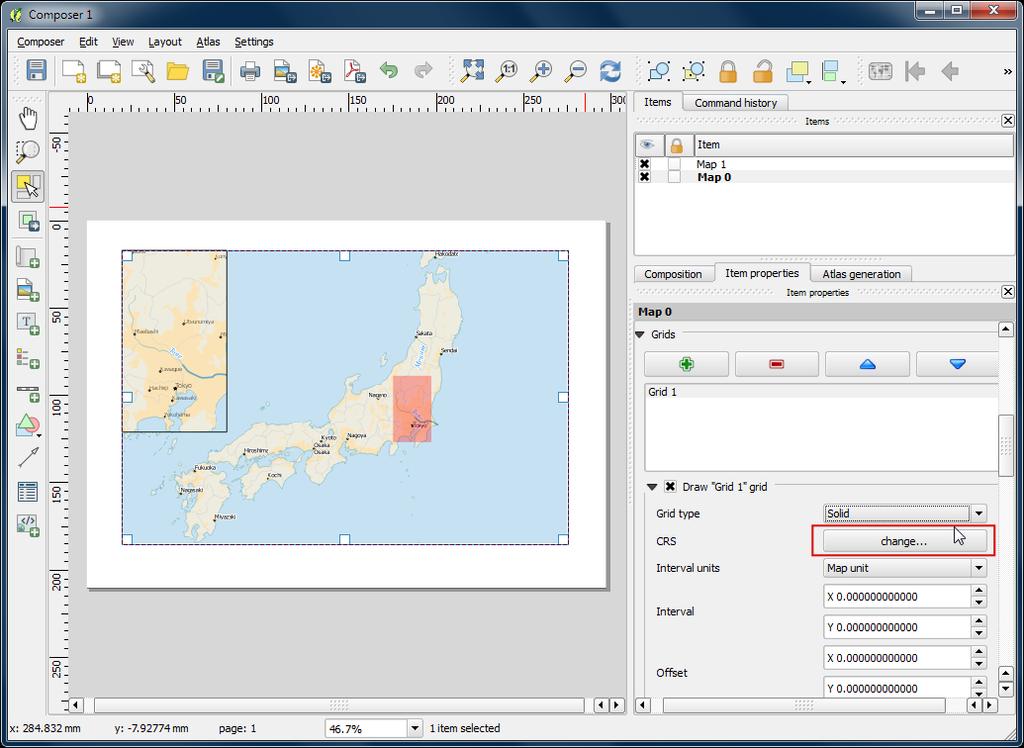Click the Zoom in magnifier

(x=541, y=71)
